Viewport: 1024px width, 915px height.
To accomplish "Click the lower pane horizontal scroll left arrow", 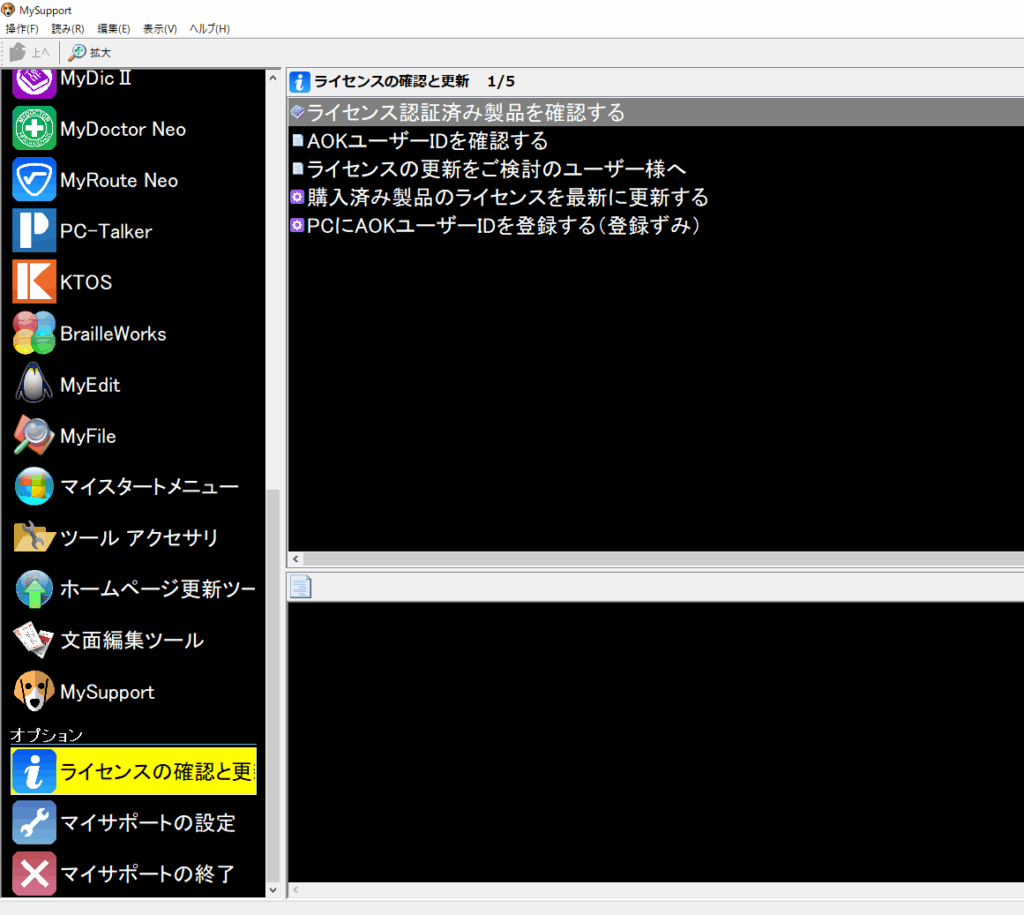I will click(x=296, y=890).
